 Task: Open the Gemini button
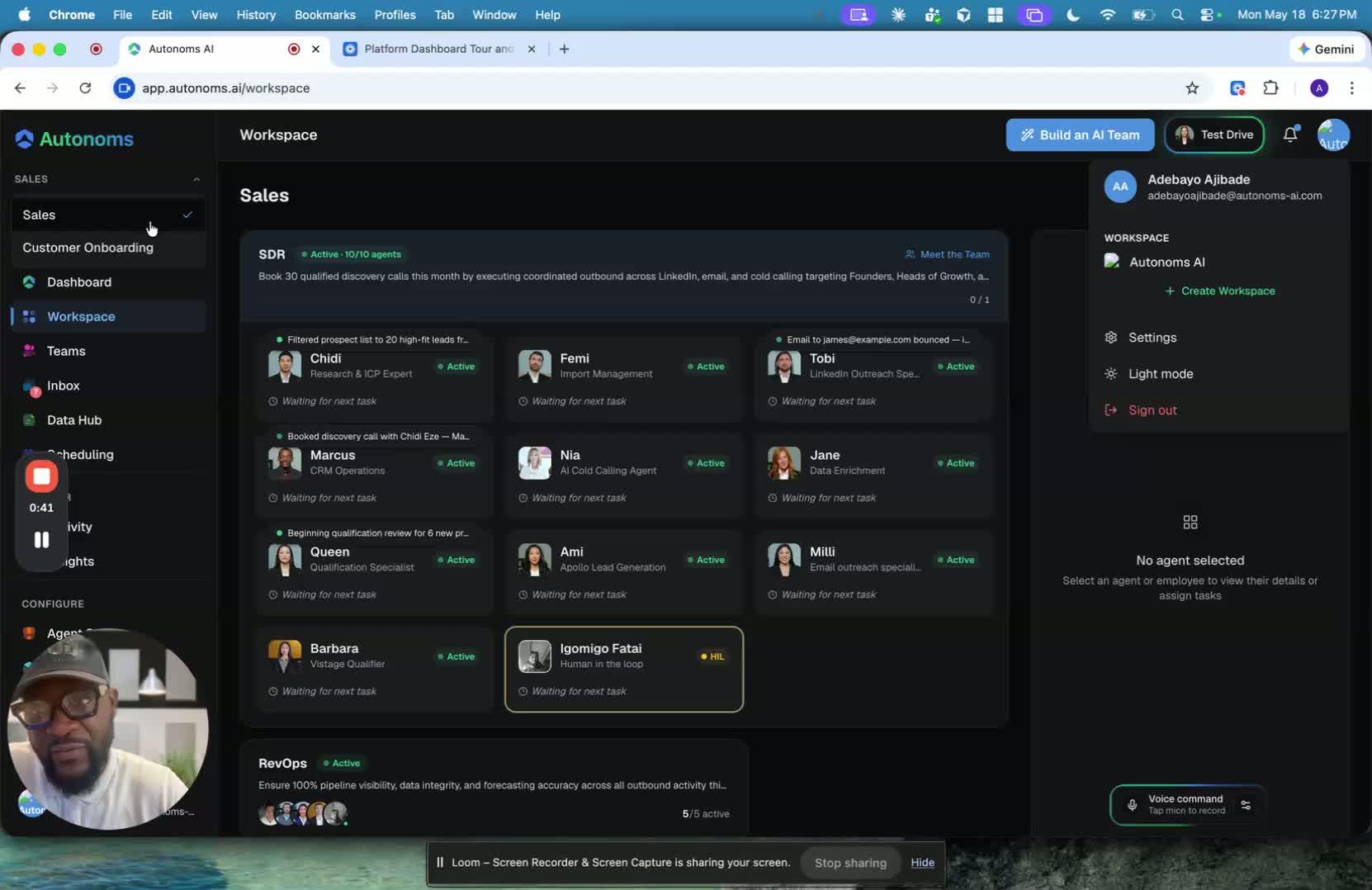pos(1326,49)
